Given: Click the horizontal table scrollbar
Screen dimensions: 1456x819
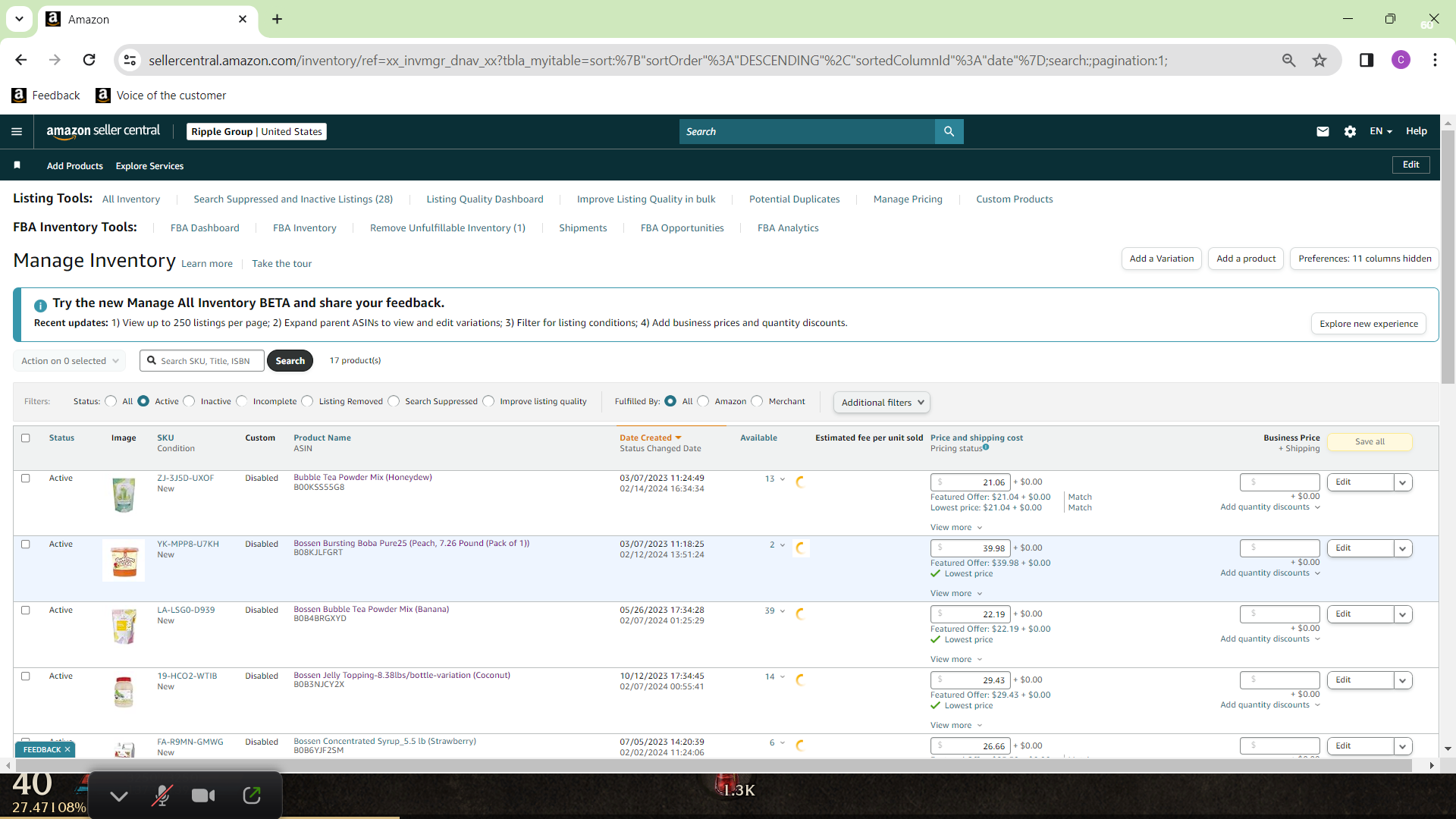Looking at the screenshot, I should (x=714, y=766).
